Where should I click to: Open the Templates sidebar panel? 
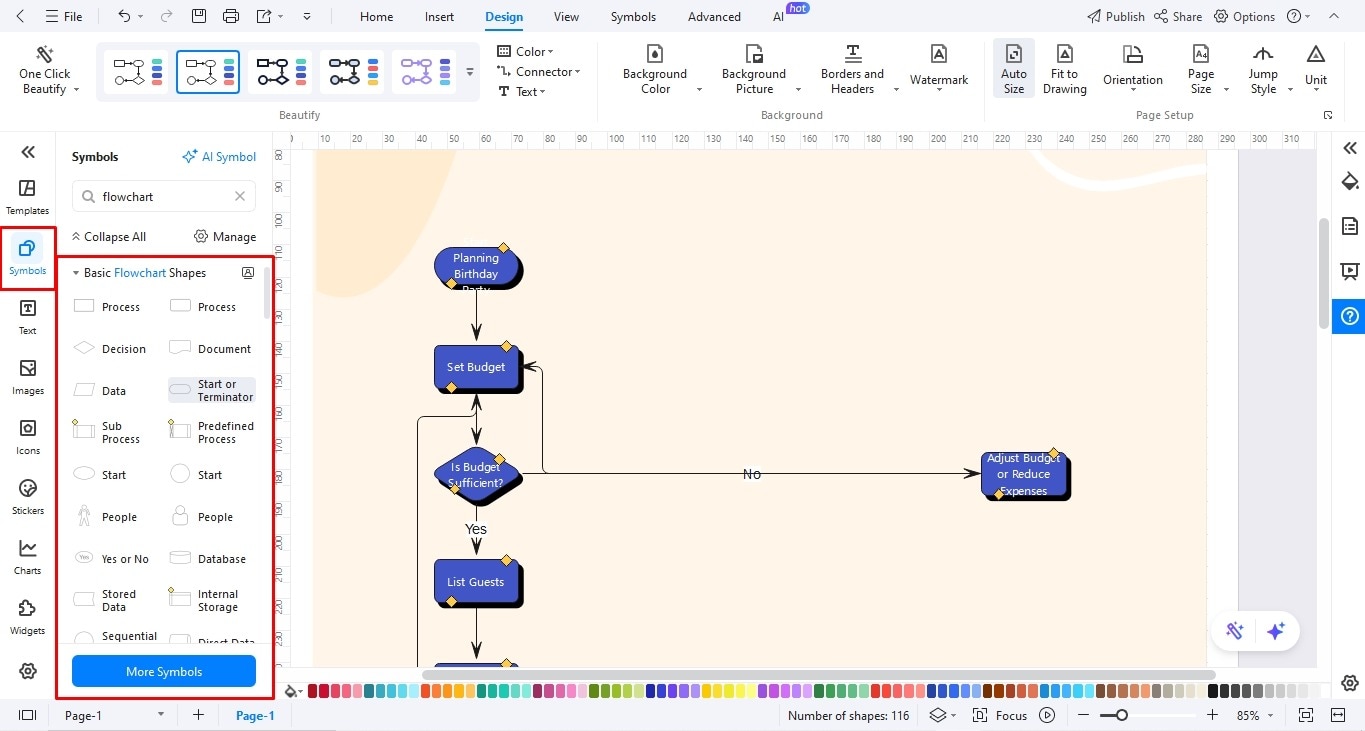point(28,197)
